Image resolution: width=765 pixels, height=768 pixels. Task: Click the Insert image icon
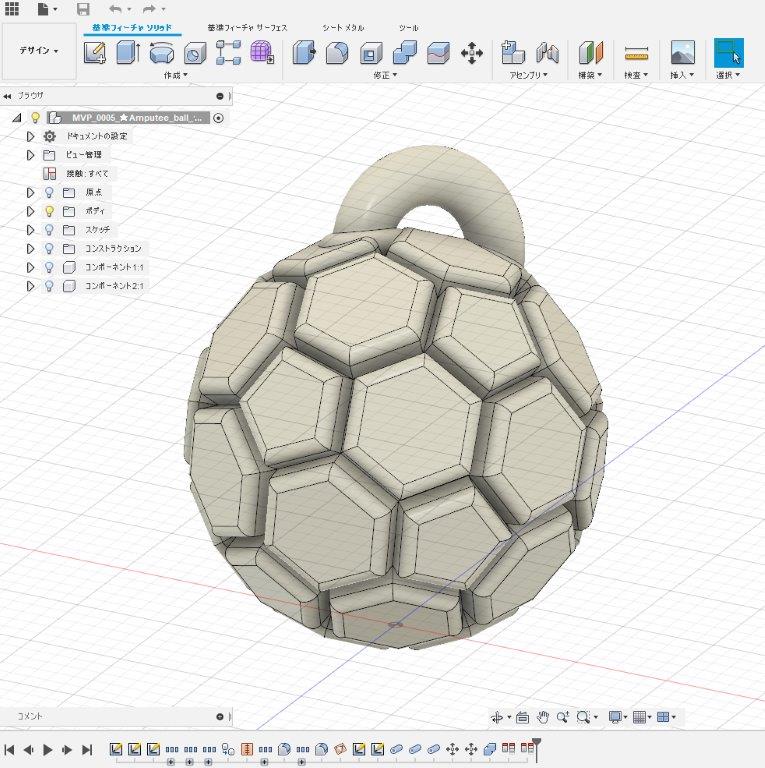point(683,52)
